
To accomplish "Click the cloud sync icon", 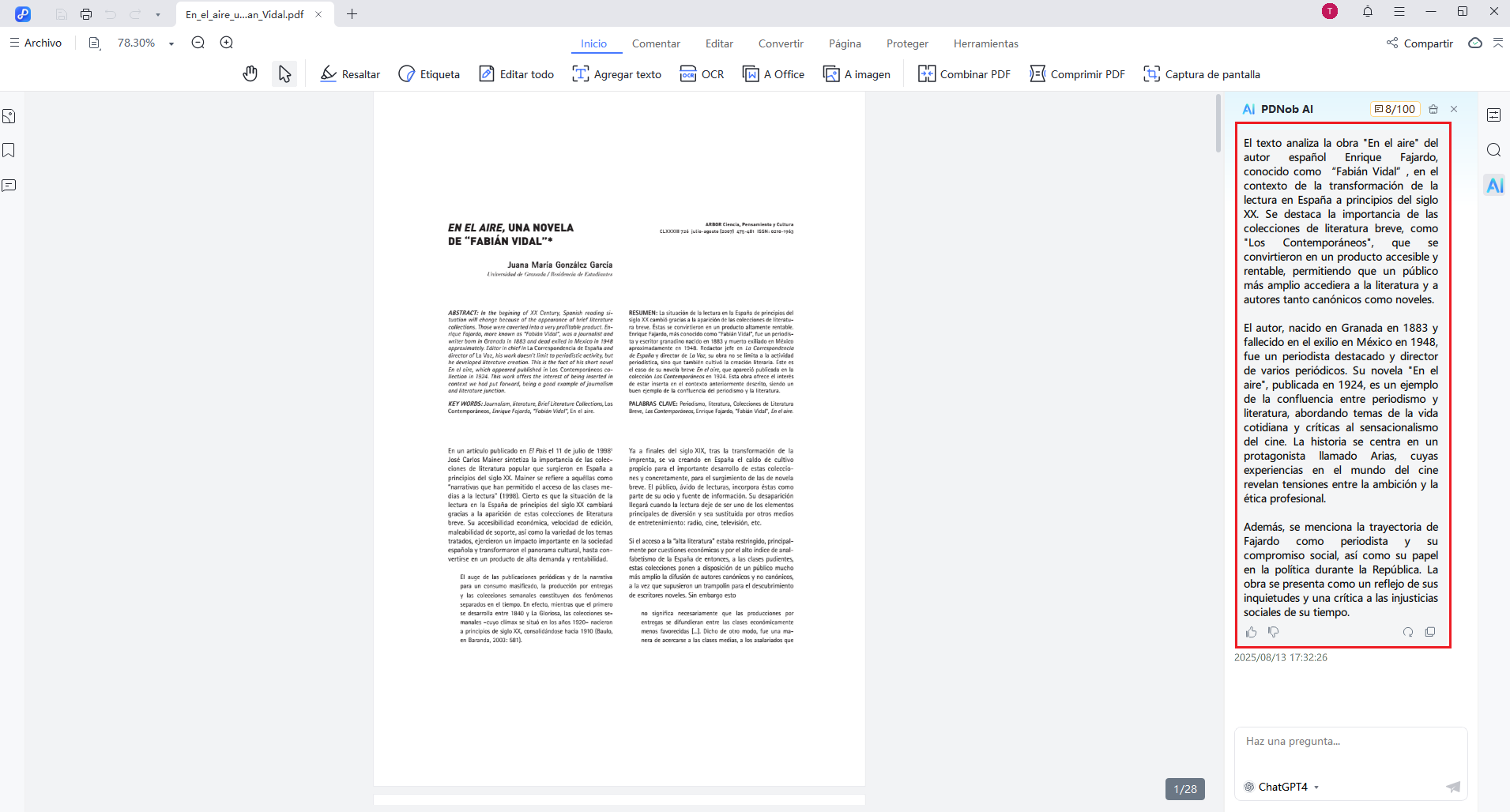I will [1475, 43].
